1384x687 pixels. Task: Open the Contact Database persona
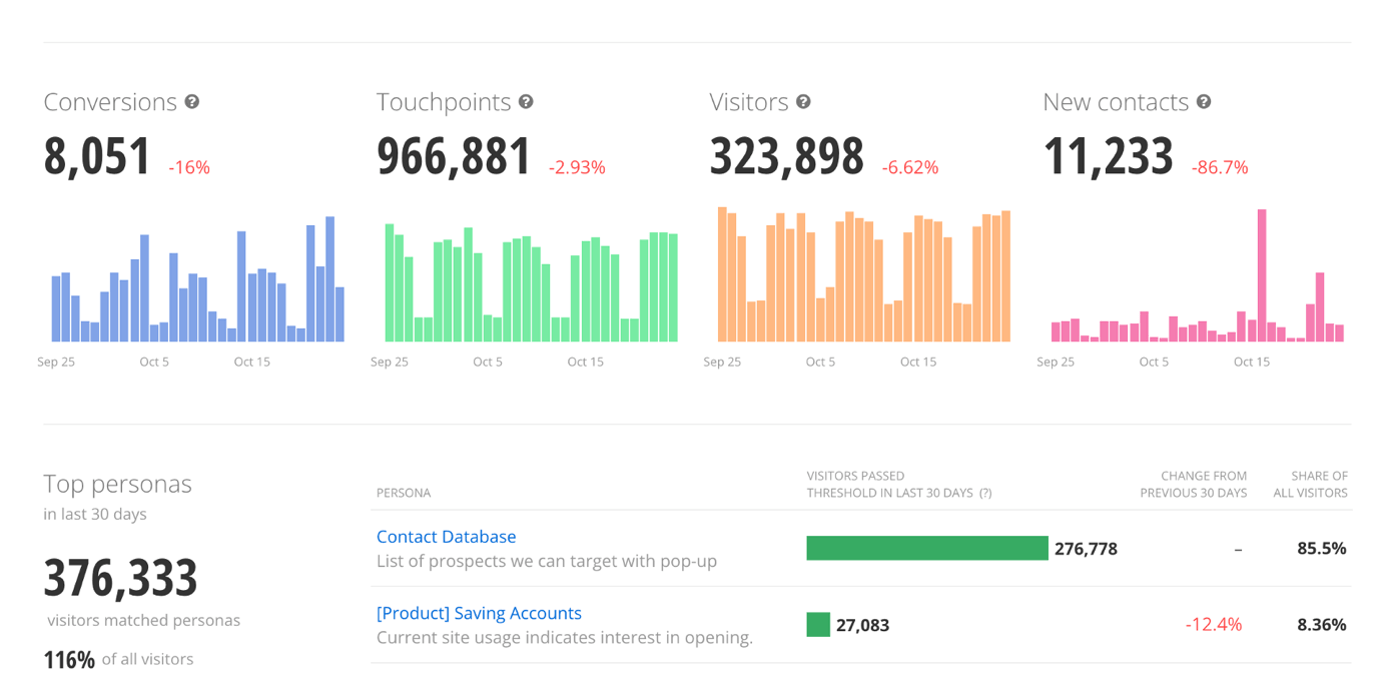click(x=446, y=537)
